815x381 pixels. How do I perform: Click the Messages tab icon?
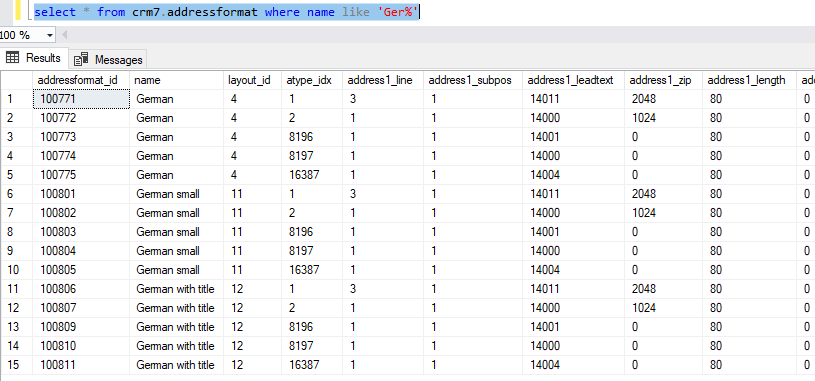click(x=82, y=60)
